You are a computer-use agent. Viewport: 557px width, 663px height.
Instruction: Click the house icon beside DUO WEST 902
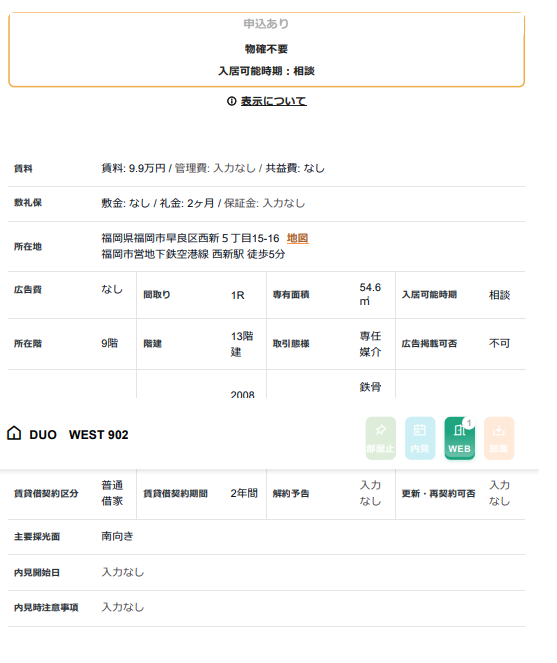(14, 433)
